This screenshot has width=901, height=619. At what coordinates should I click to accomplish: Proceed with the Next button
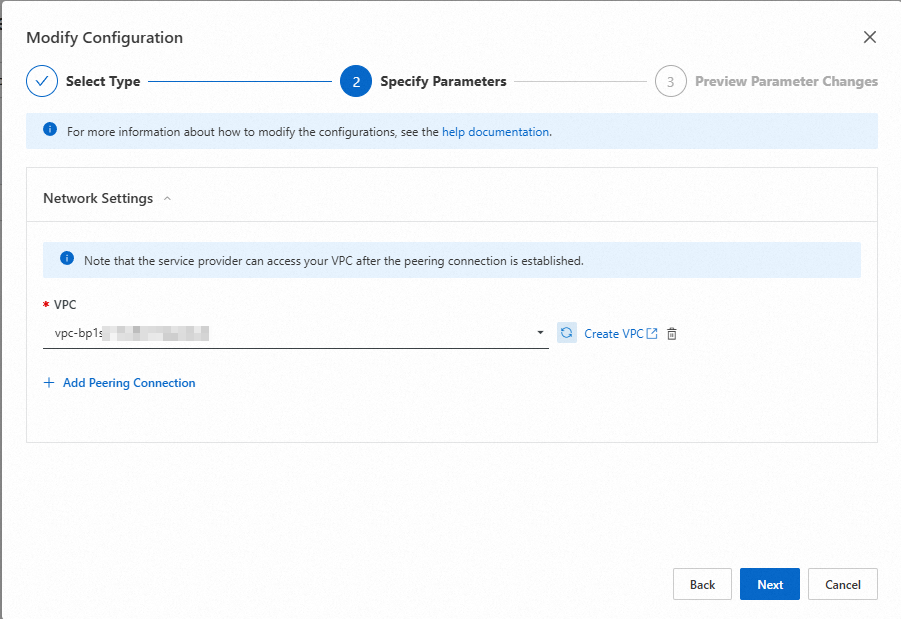[x=769, y=584]
